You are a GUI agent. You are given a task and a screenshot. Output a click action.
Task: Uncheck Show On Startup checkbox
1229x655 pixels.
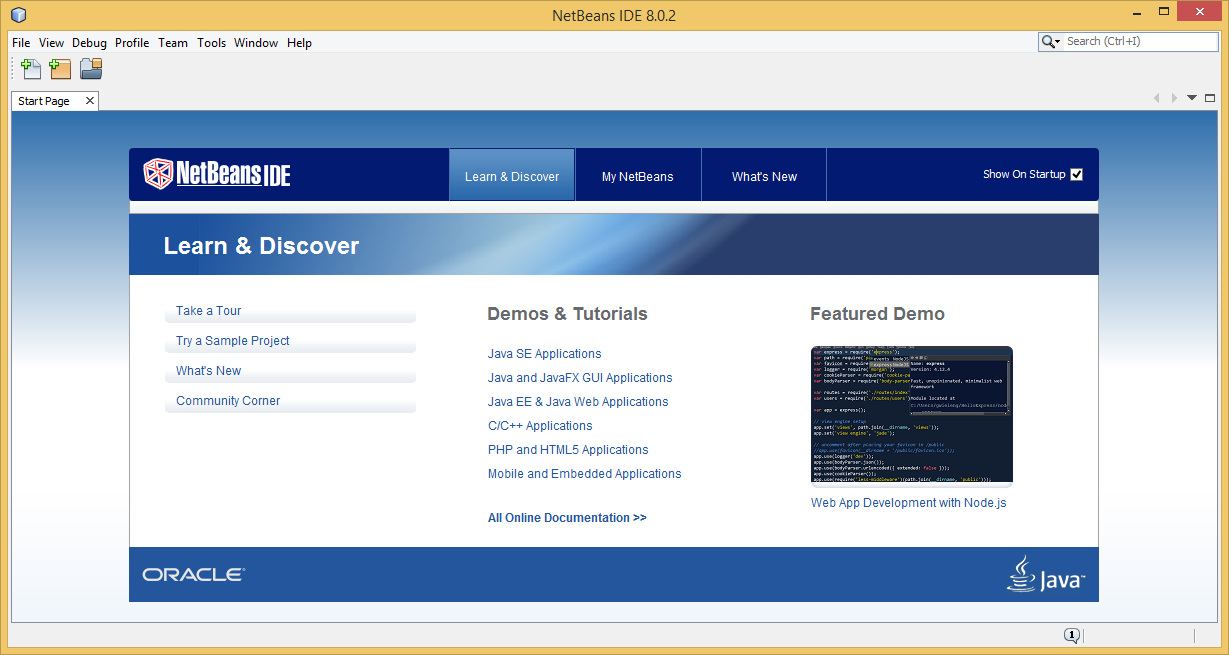pyautogui.click(x=1076, y=174)
